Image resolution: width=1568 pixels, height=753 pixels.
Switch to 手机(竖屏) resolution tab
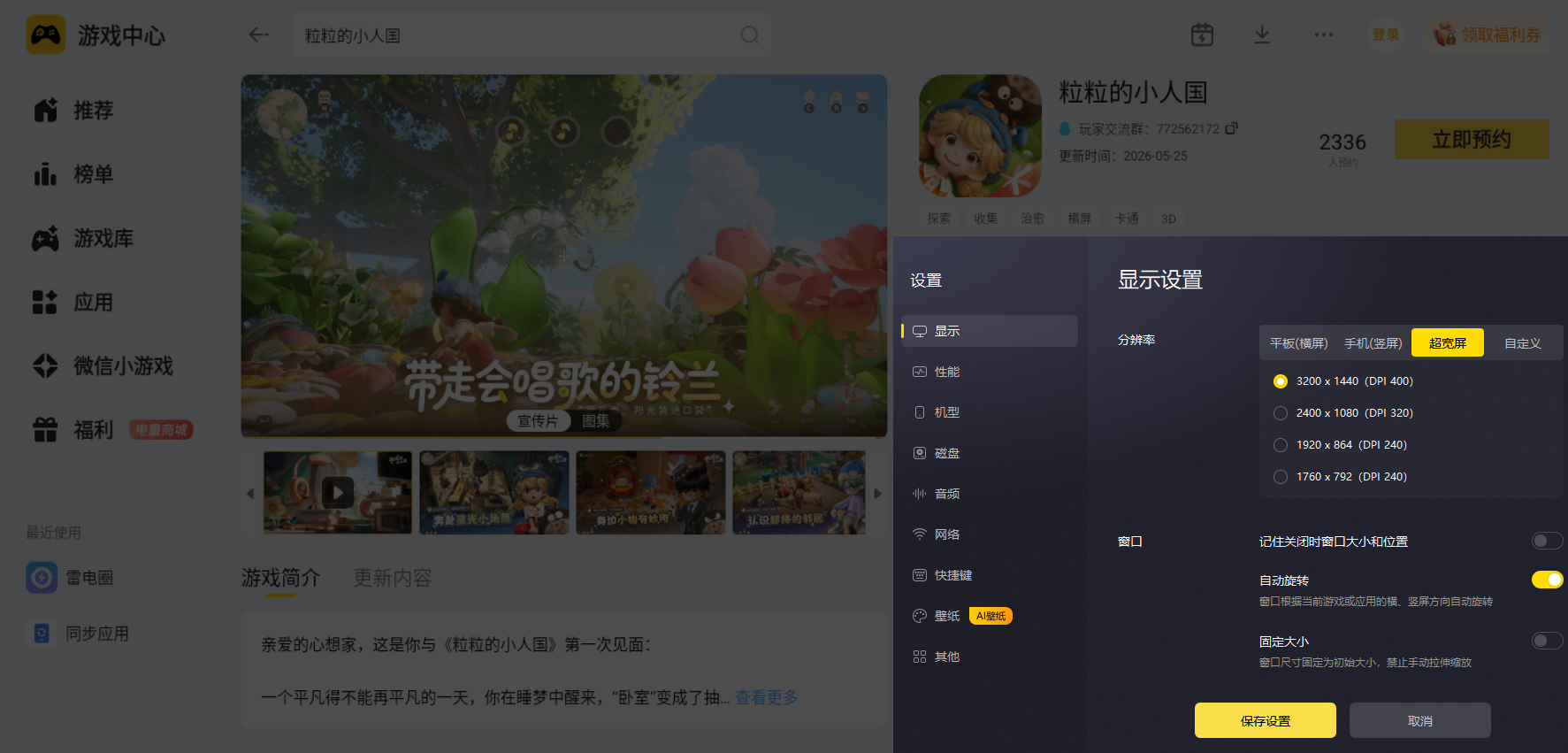pyautogui.click(x=1373, y=343)
